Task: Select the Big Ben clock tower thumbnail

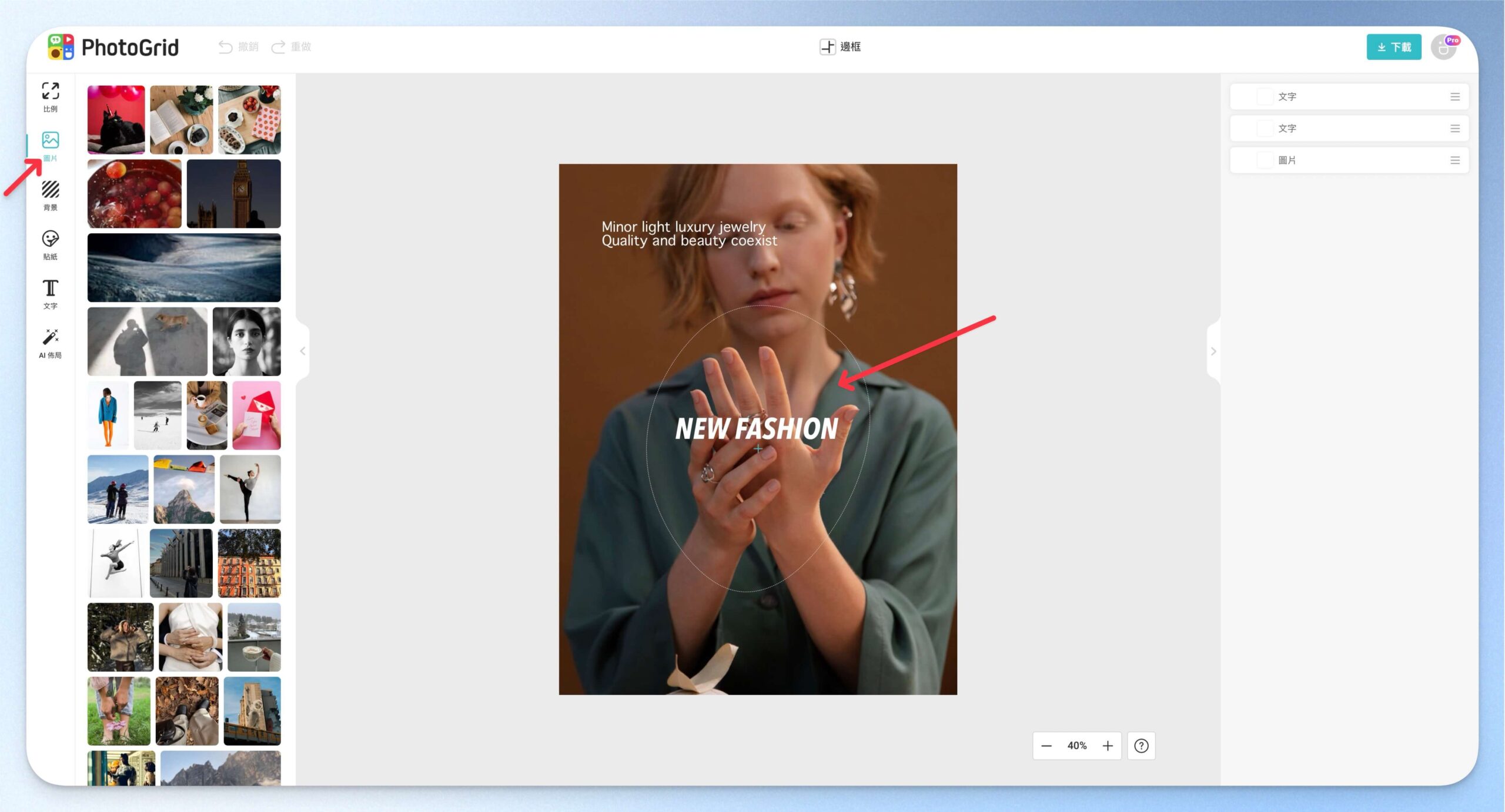Action: pos(234,194)
